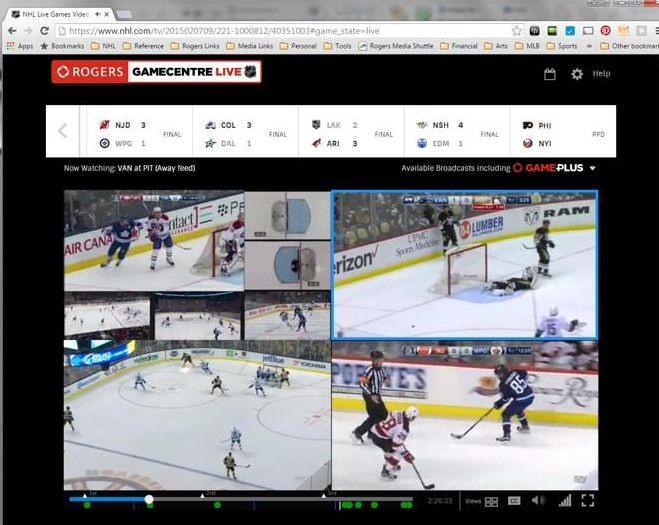The image size is (659, 525).
Task: Click the orange envelope extension icon
Action: (624, 31)
